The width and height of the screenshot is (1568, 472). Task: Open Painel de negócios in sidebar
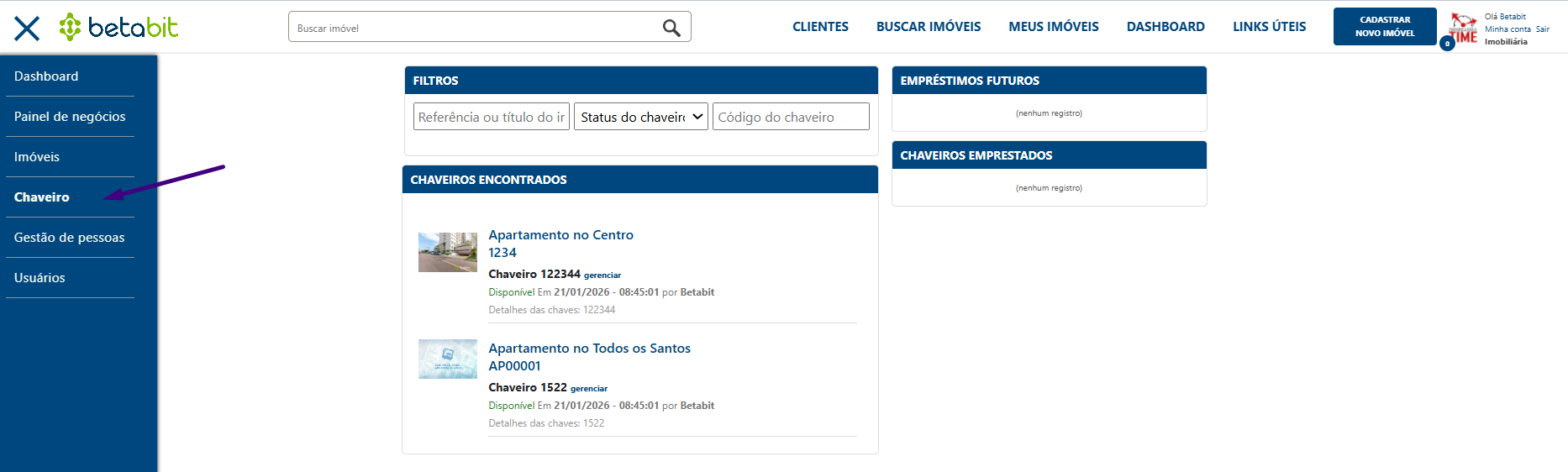(70, 117)
